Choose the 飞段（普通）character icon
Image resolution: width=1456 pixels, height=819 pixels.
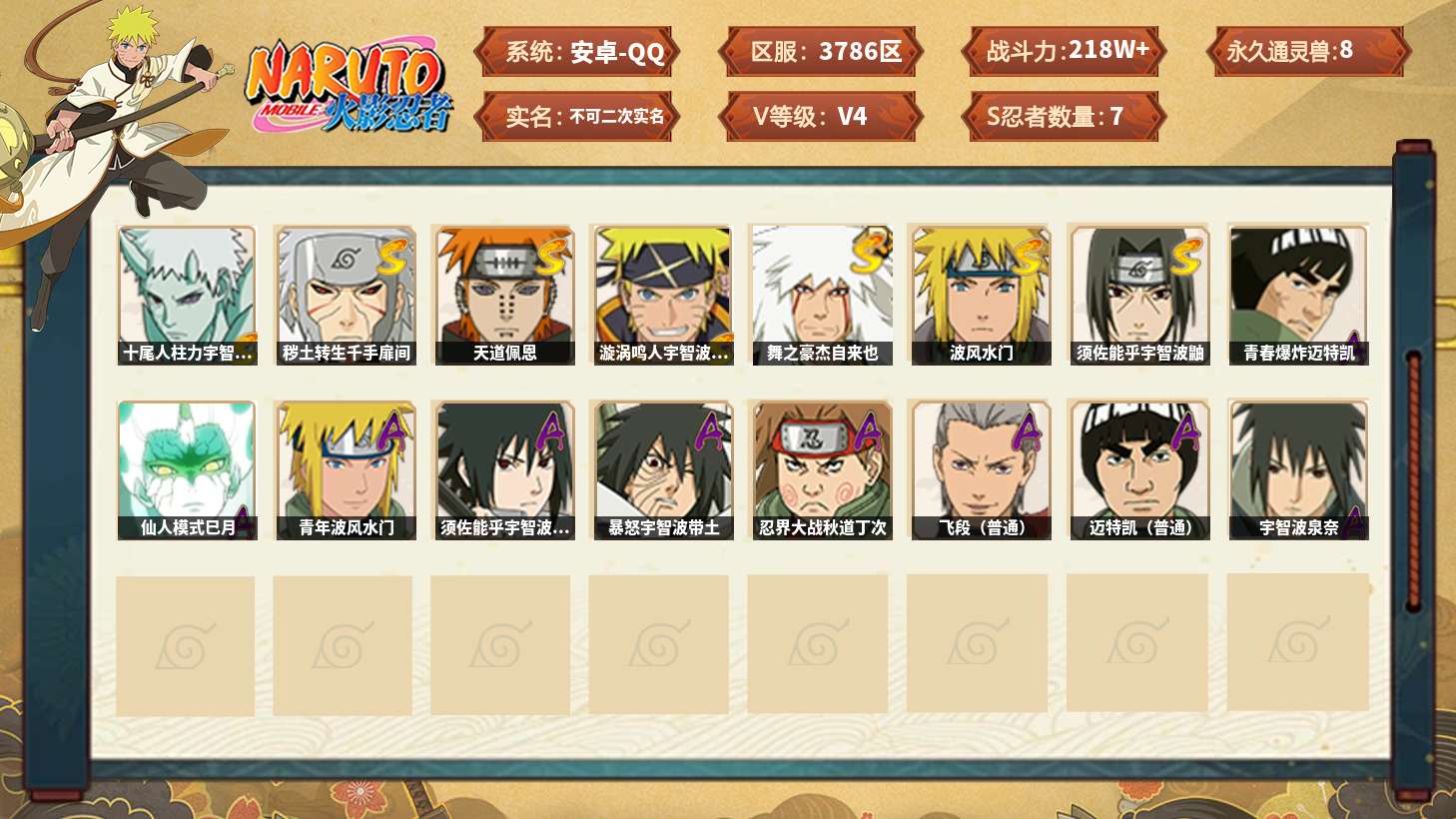(x=980, y=470)
